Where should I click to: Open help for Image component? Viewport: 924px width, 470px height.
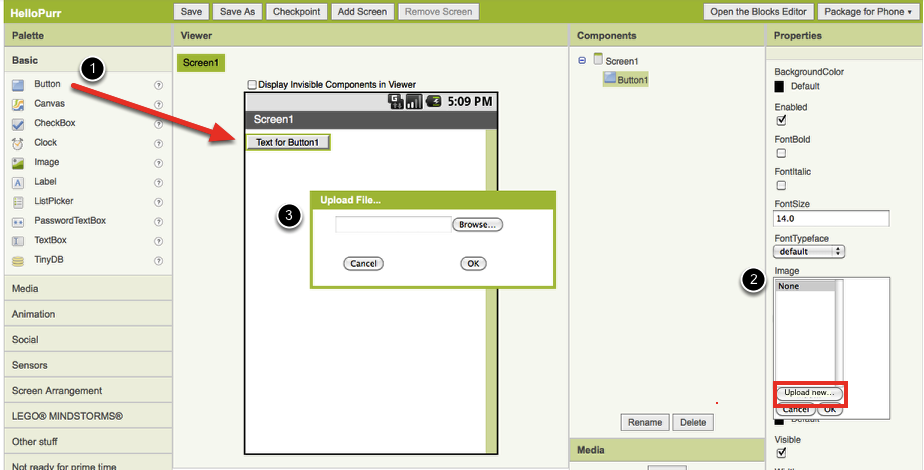pyautogui.click(x=158, y=163)
